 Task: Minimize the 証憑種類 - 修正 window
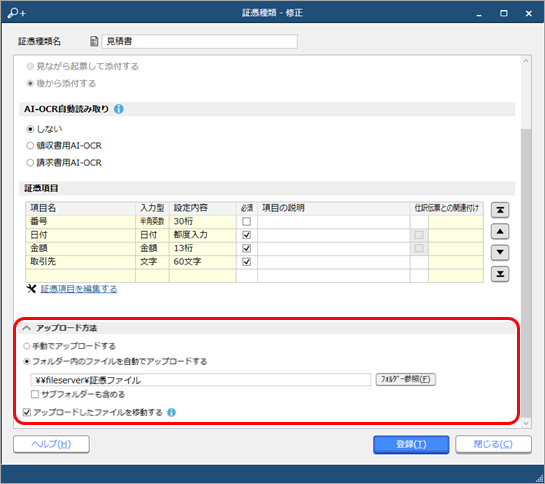click(x=479, y=14)
